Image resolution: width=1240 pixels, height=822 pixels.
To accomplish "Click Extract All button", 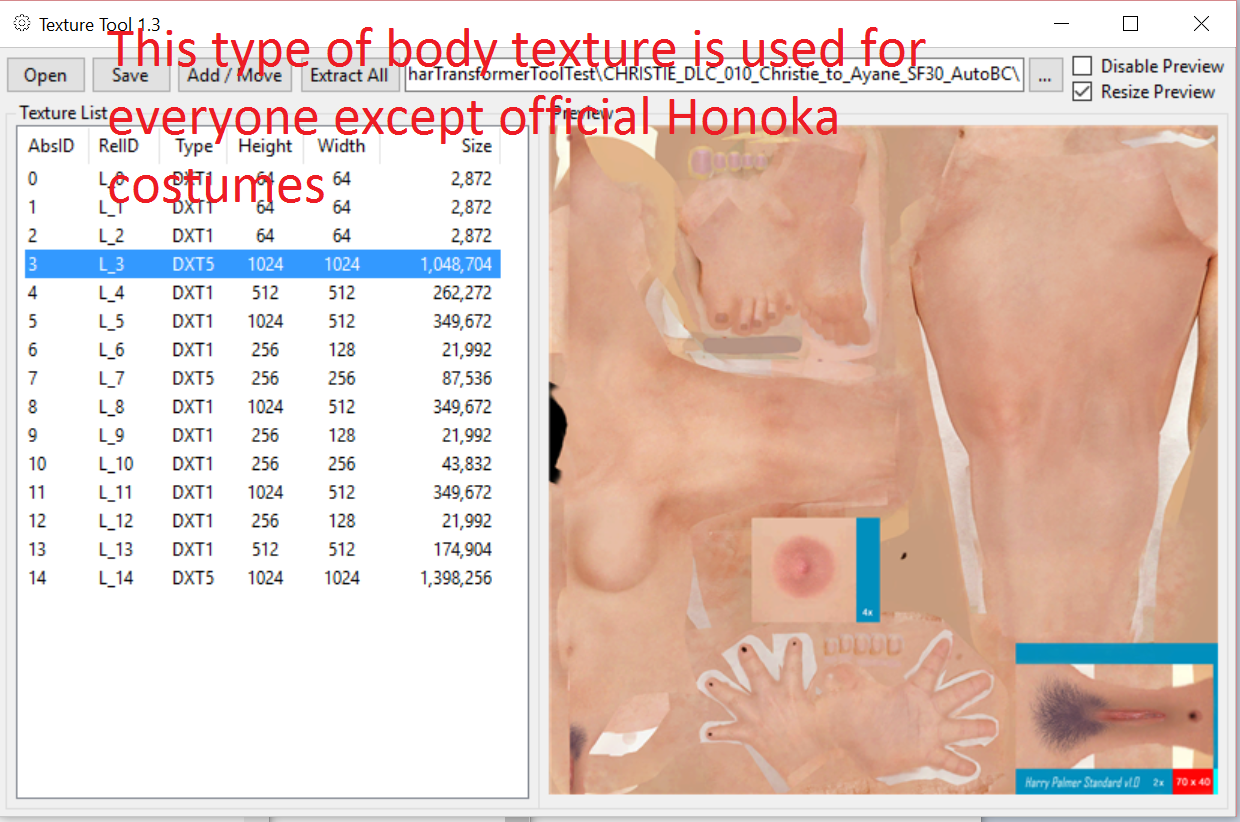I will click(x=349, y=75).
